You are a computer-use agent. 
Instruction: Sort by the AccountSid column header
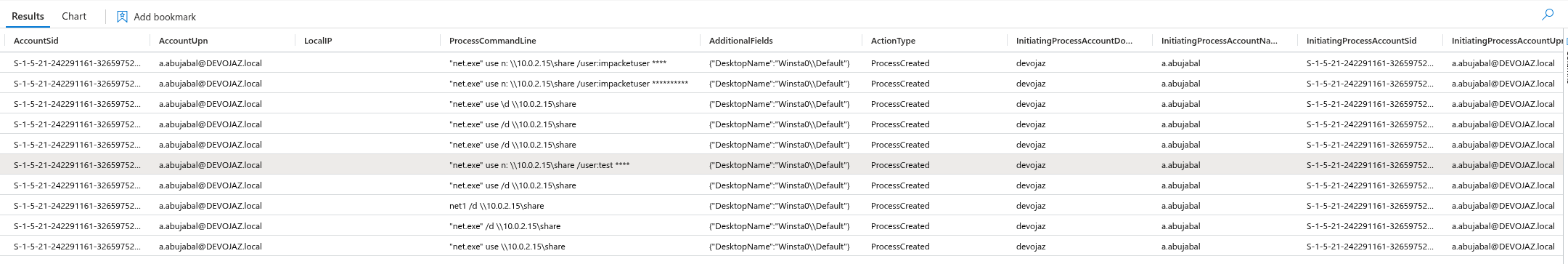click(36, 41)
